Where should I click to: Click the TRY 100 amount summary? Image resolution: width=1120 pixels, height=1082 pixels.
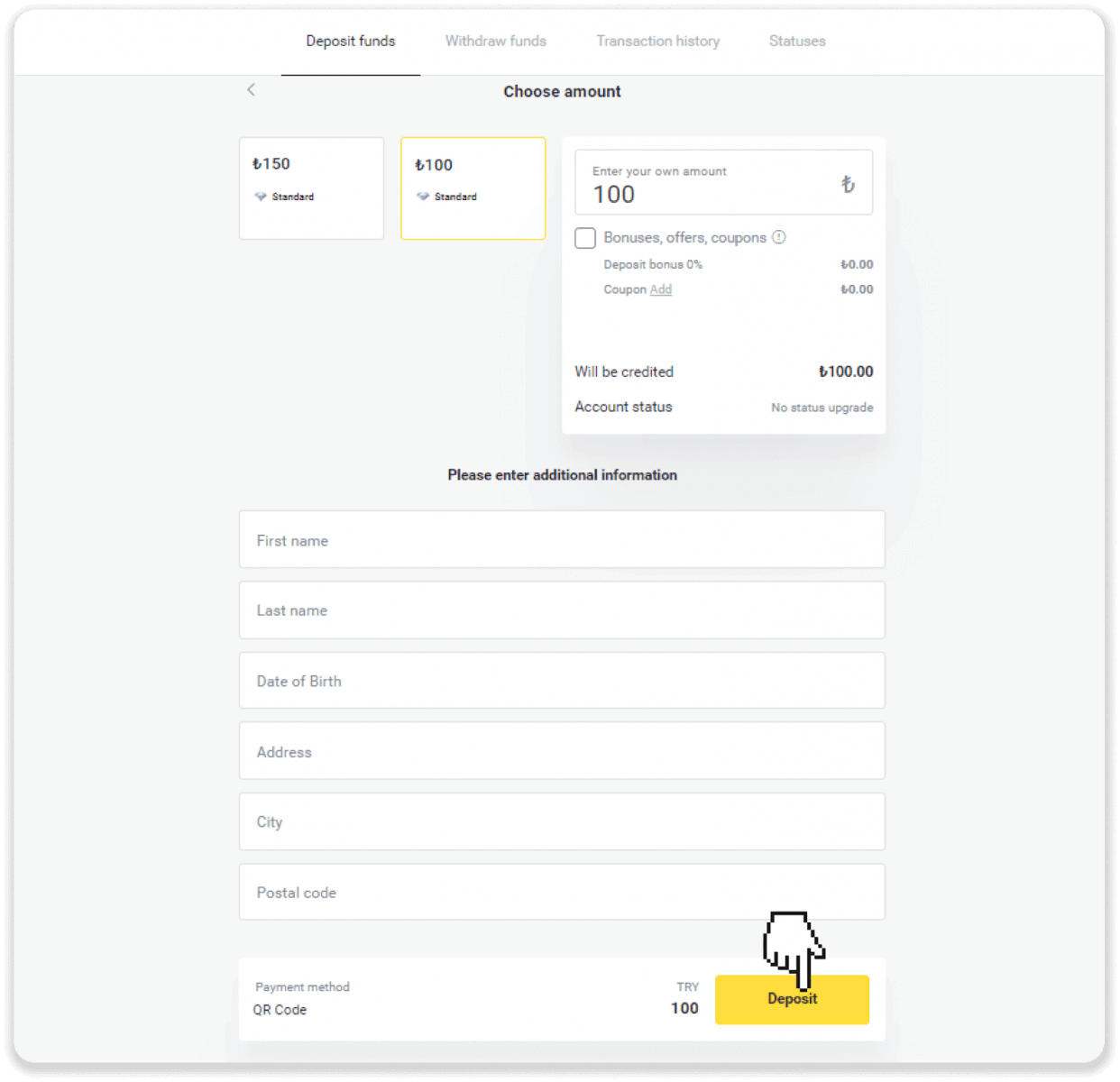684,999
